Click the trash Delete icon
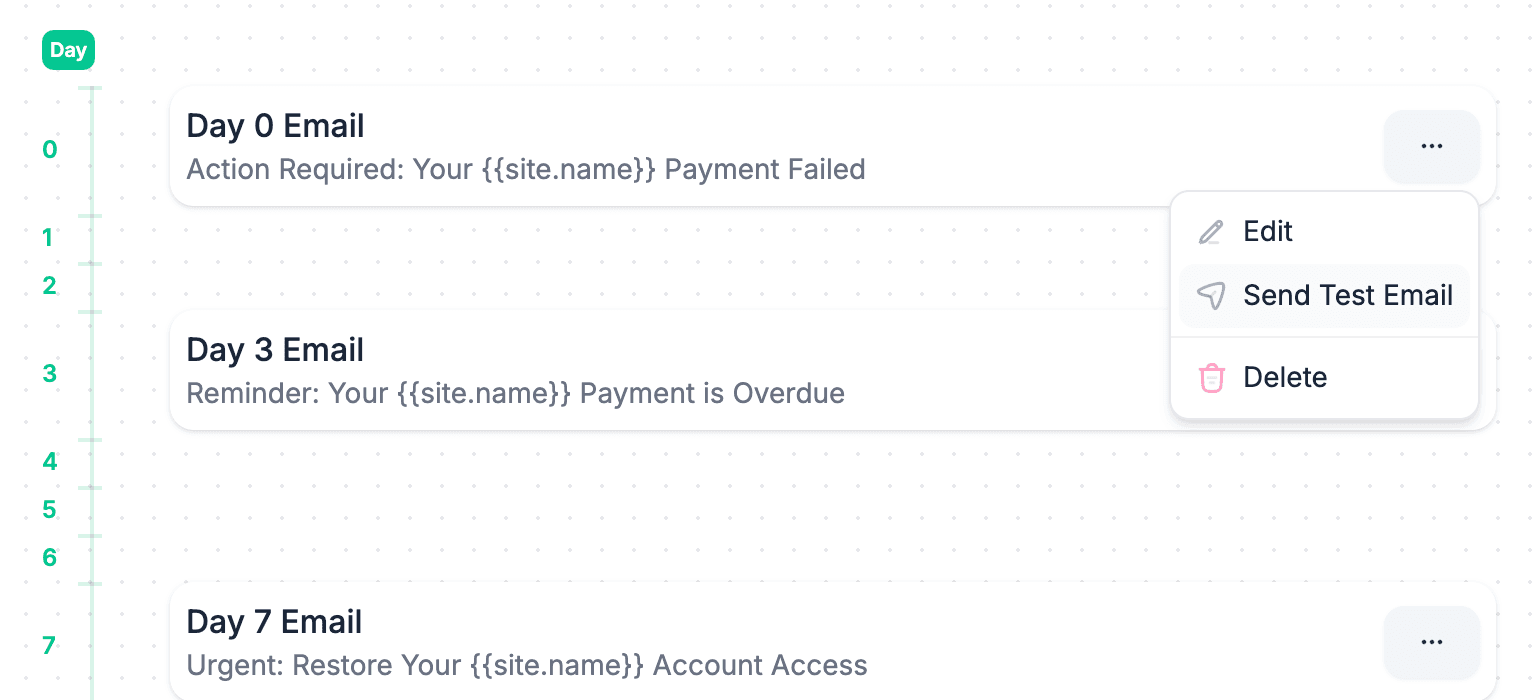The image size is (1540, 700). (1211, 377)
